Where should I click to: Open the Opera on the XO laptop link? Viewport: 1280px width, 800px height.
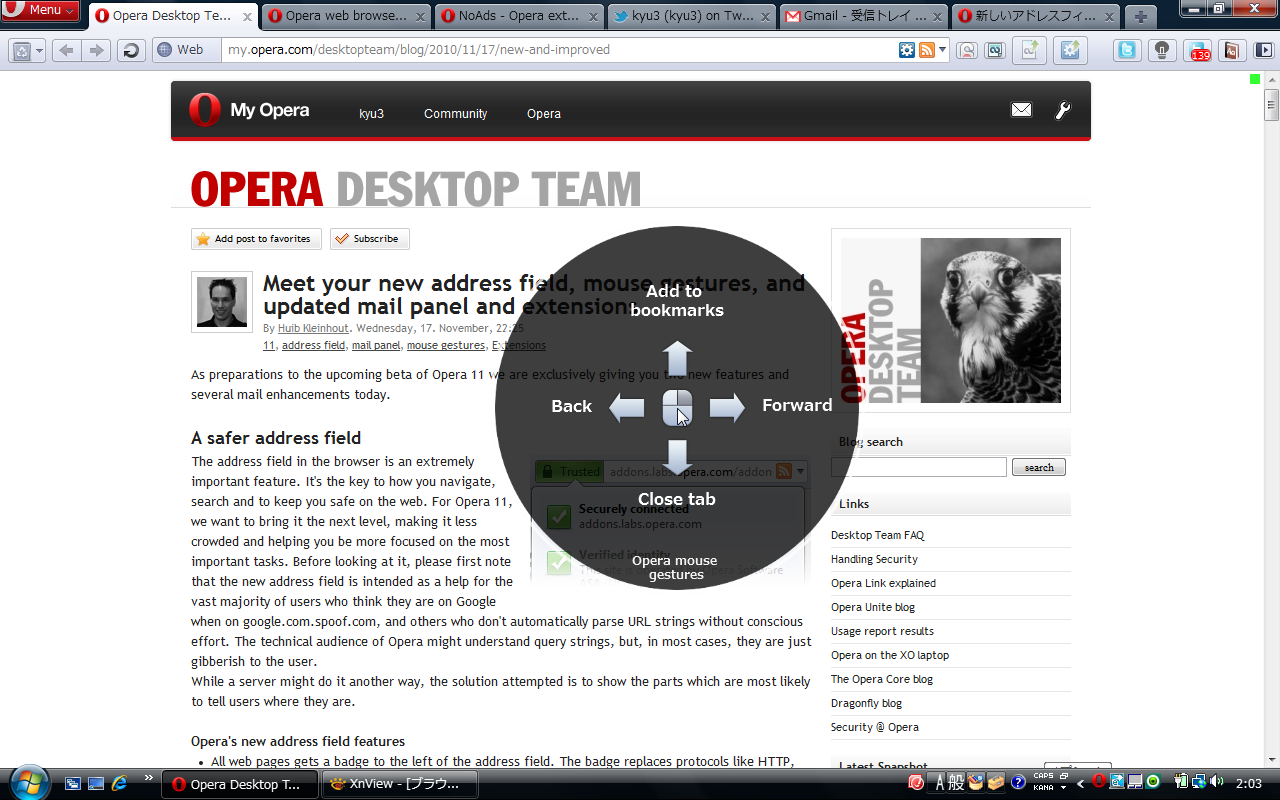(890, 655)
